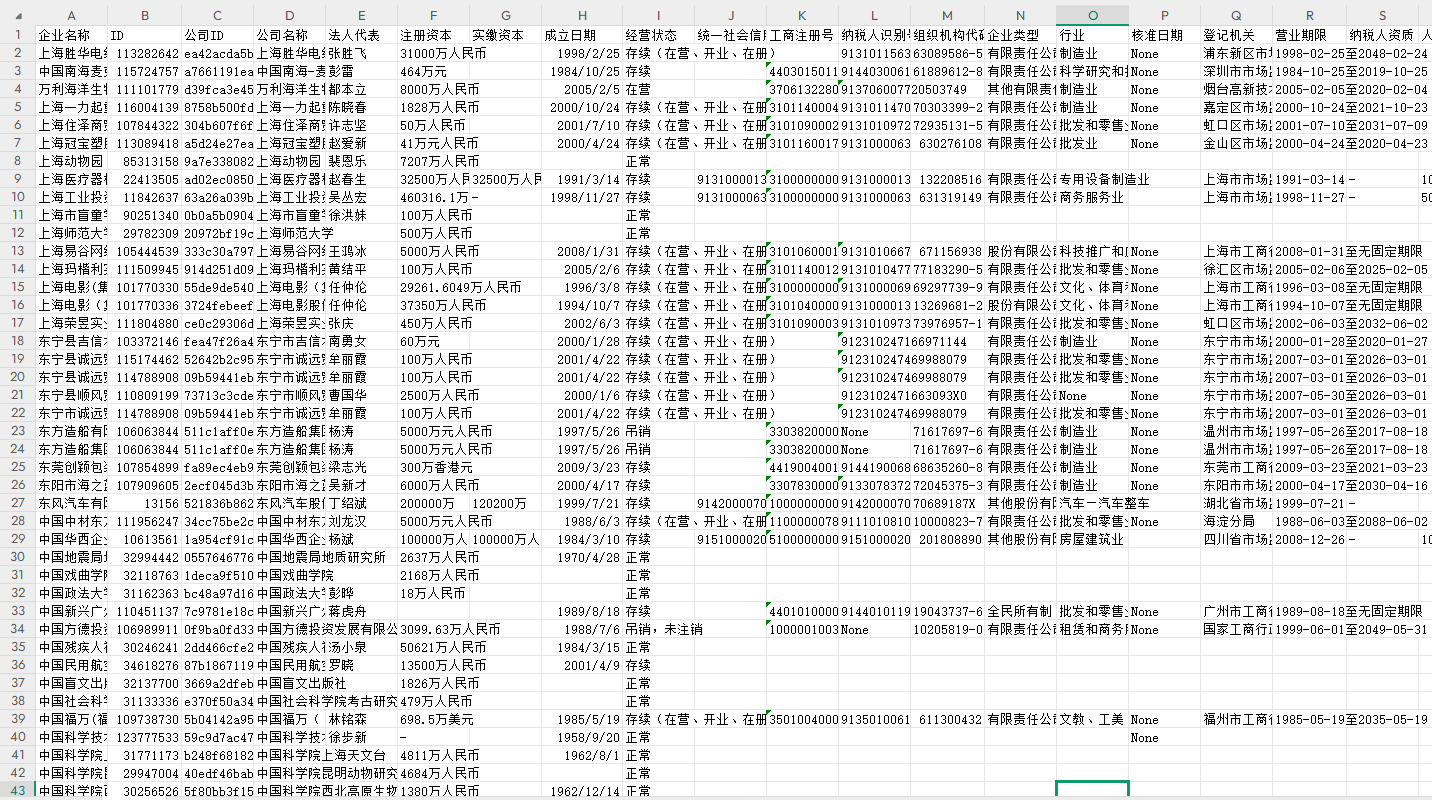Select the date cell 1962/12/14
1432x800 pixels.
click(x=581, y=791)
